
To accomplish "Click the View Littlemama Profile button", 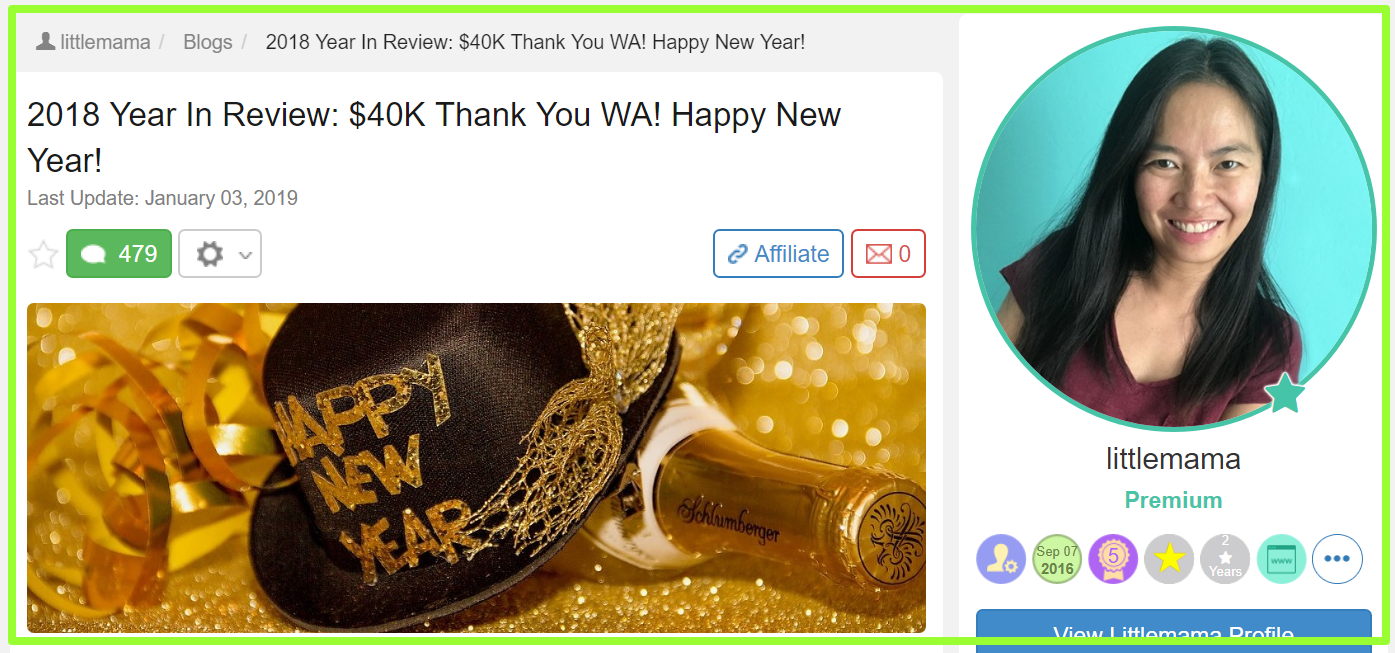I will pos(1174,630).
